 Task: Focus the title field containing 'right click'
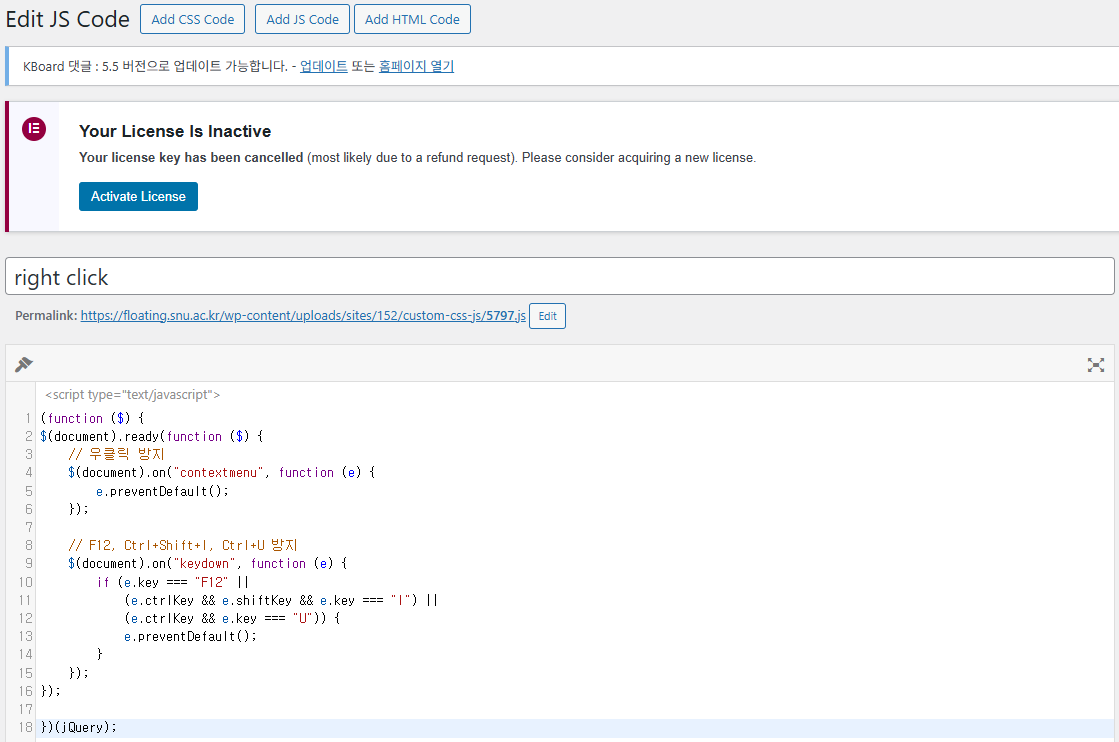[559, 277]
